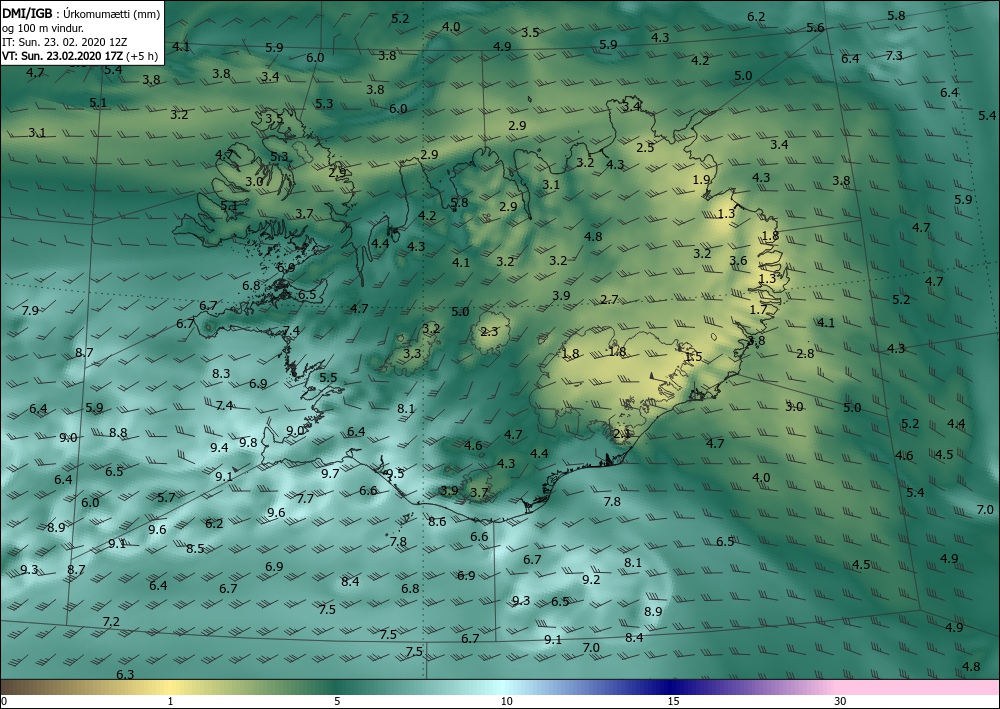Select the map value '5.5'
Image resolution: width=1000 pixels, height=709 pixels.
pyautogui.click(x=328, y=377)
